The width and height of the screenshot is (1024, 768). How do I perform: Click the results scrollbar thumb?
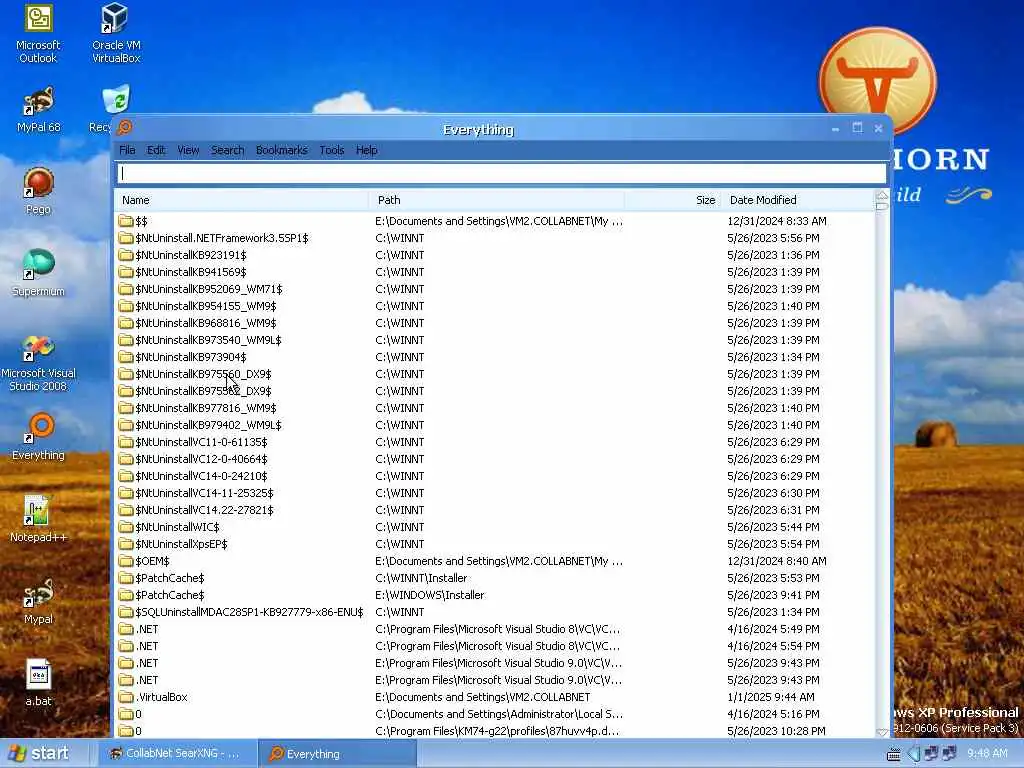click(x=882, y=206)
